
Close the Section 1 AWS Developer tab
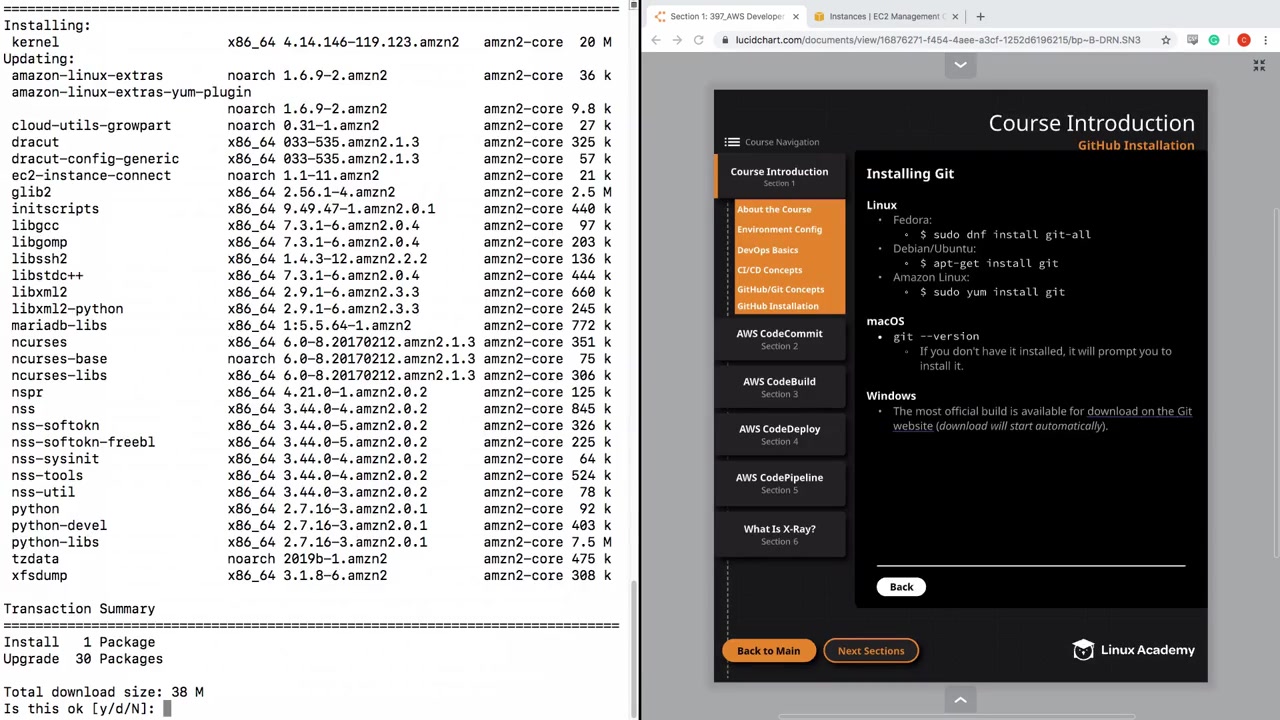point(796,16)
